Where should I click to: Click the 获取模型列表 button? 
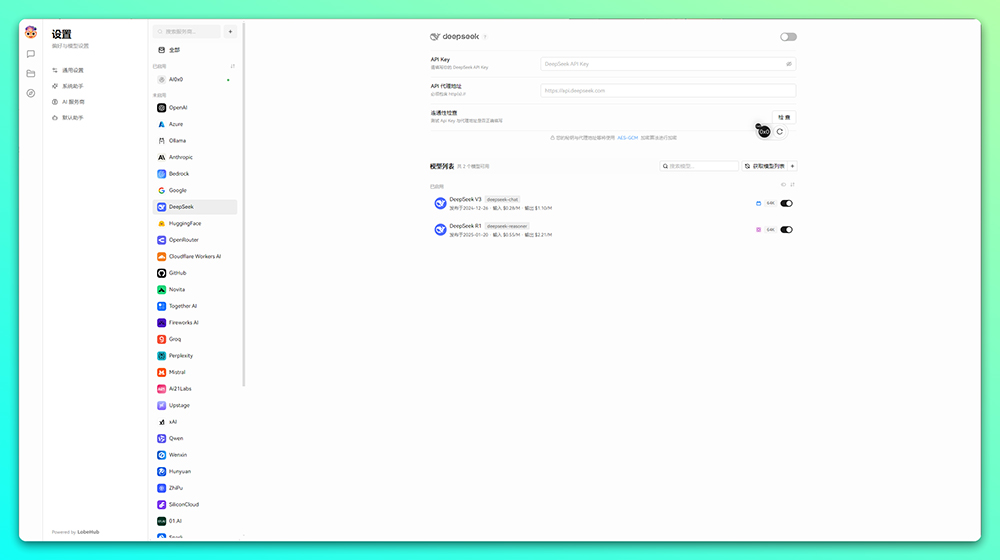[x=765, y=166]
